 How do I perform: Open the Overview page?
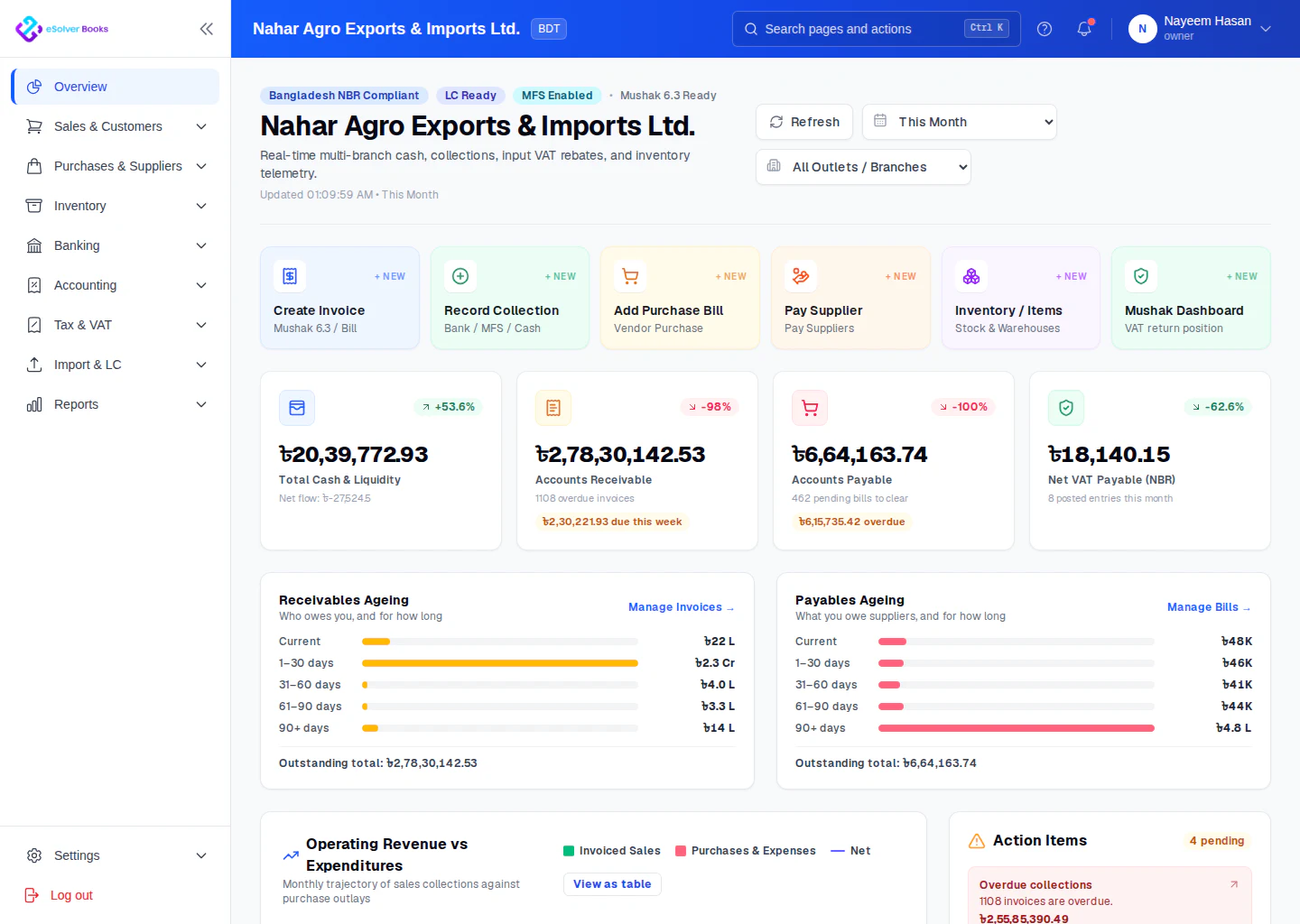click(x=116, y=87)
